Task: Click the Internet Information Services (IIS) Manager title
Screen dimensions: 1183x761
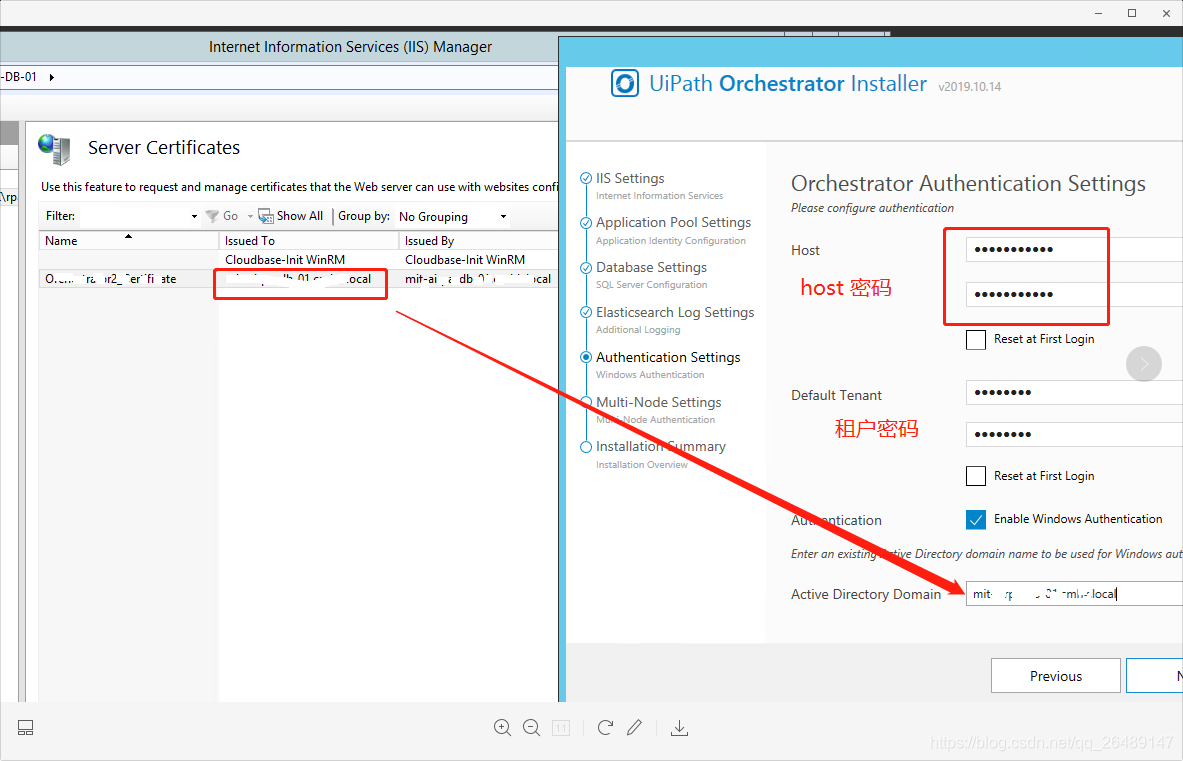Action: [350, 47]
